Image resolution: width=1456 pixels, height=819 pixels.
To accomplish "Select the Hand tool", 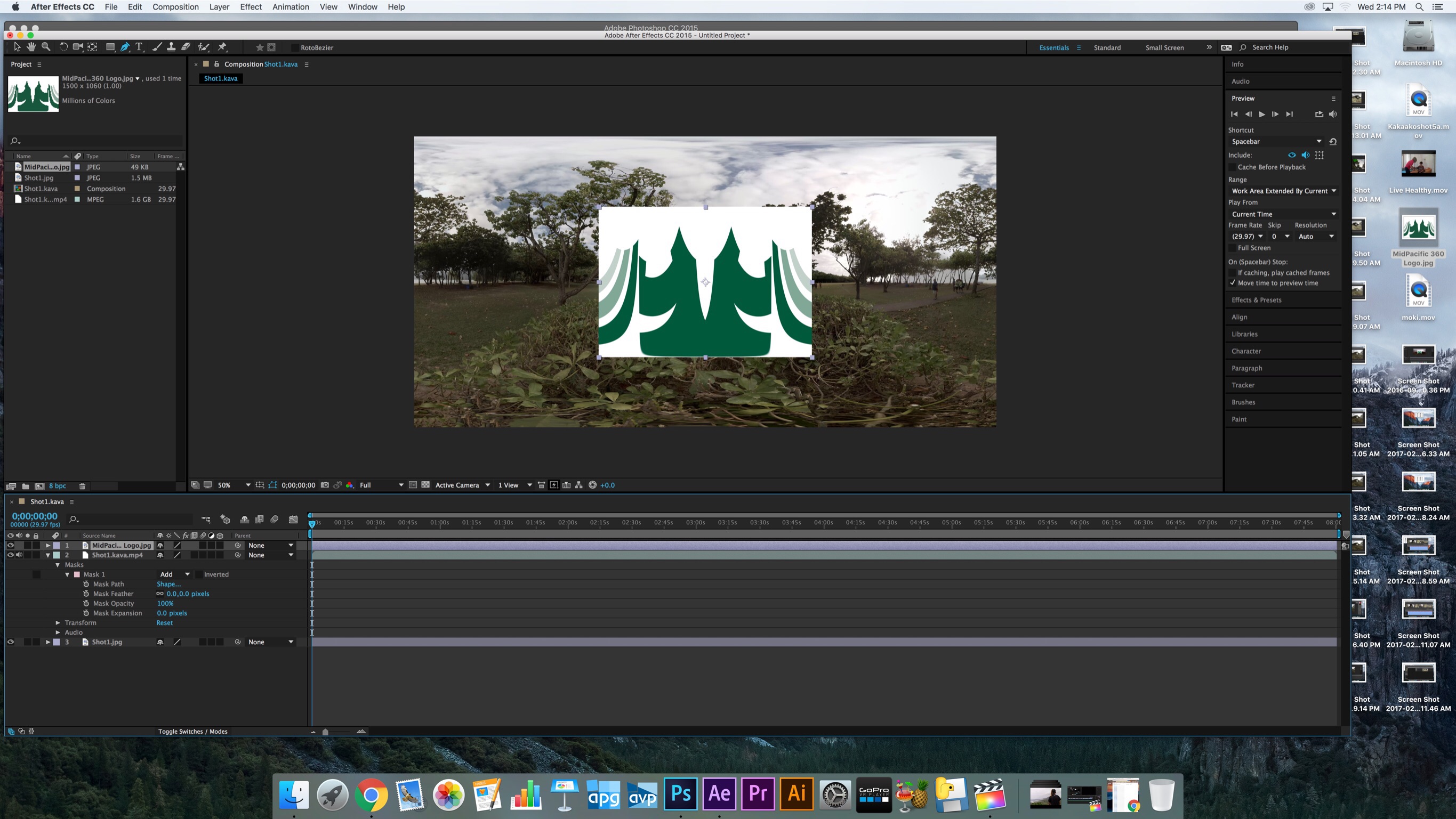I will tap(31, 47).
